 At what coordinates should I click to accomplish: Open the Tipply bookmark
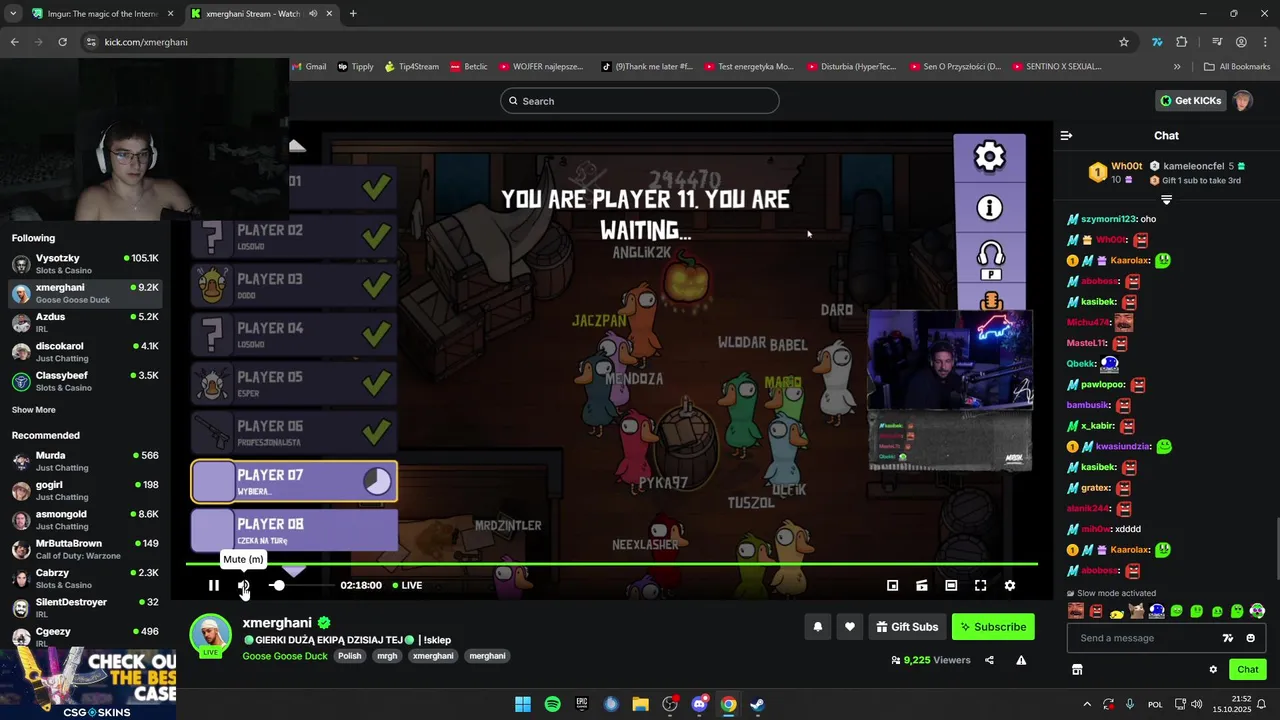356,67
